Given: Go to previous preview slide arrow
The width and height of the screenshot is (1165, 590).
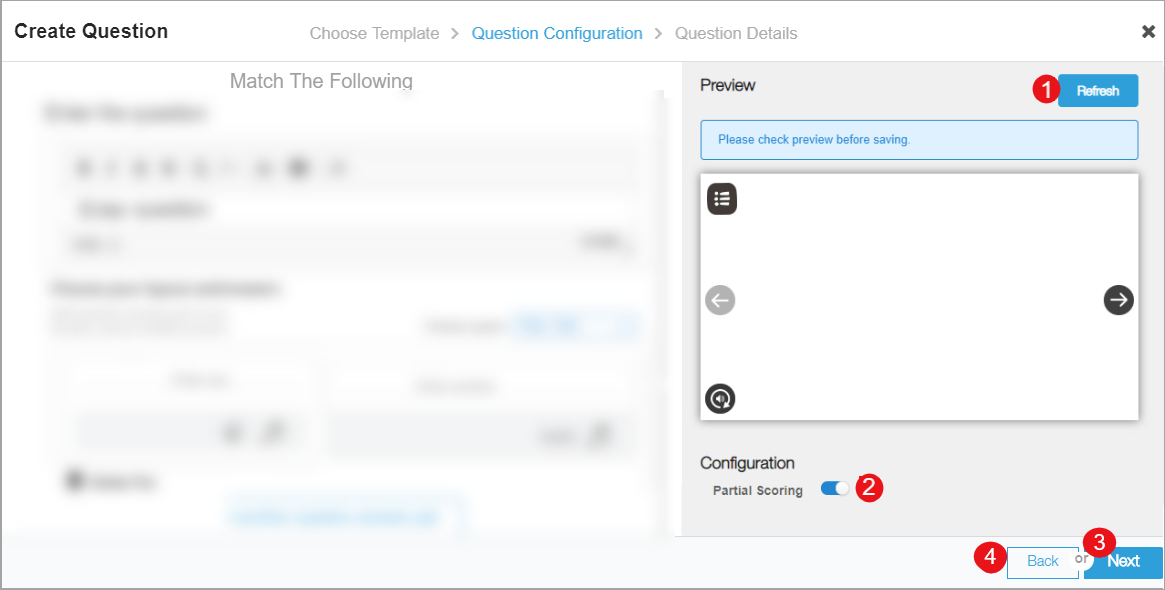Looking at the screenshot, I should tap(720, 300).
